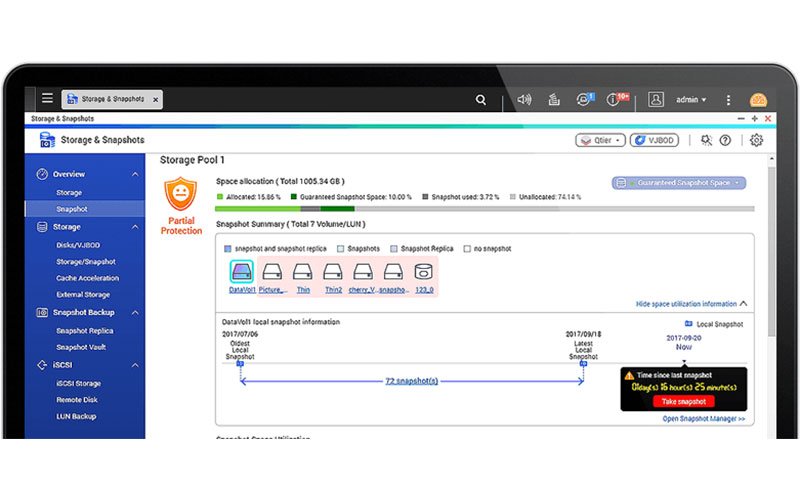The image size is (800, 500).
Task: Go to Snapshot Vault in sidebar
Action: click(81, 347)
